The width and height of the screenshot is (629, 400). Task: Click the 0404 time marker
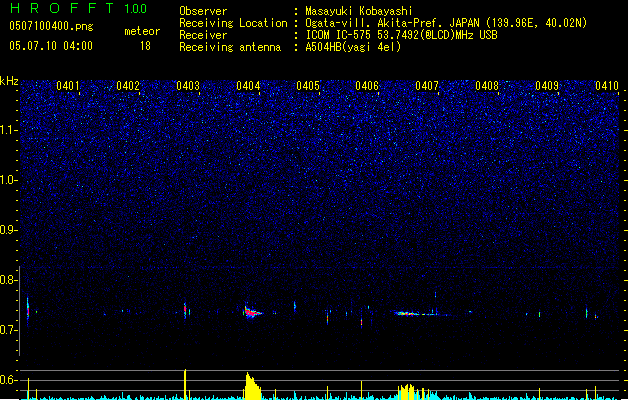248,86
